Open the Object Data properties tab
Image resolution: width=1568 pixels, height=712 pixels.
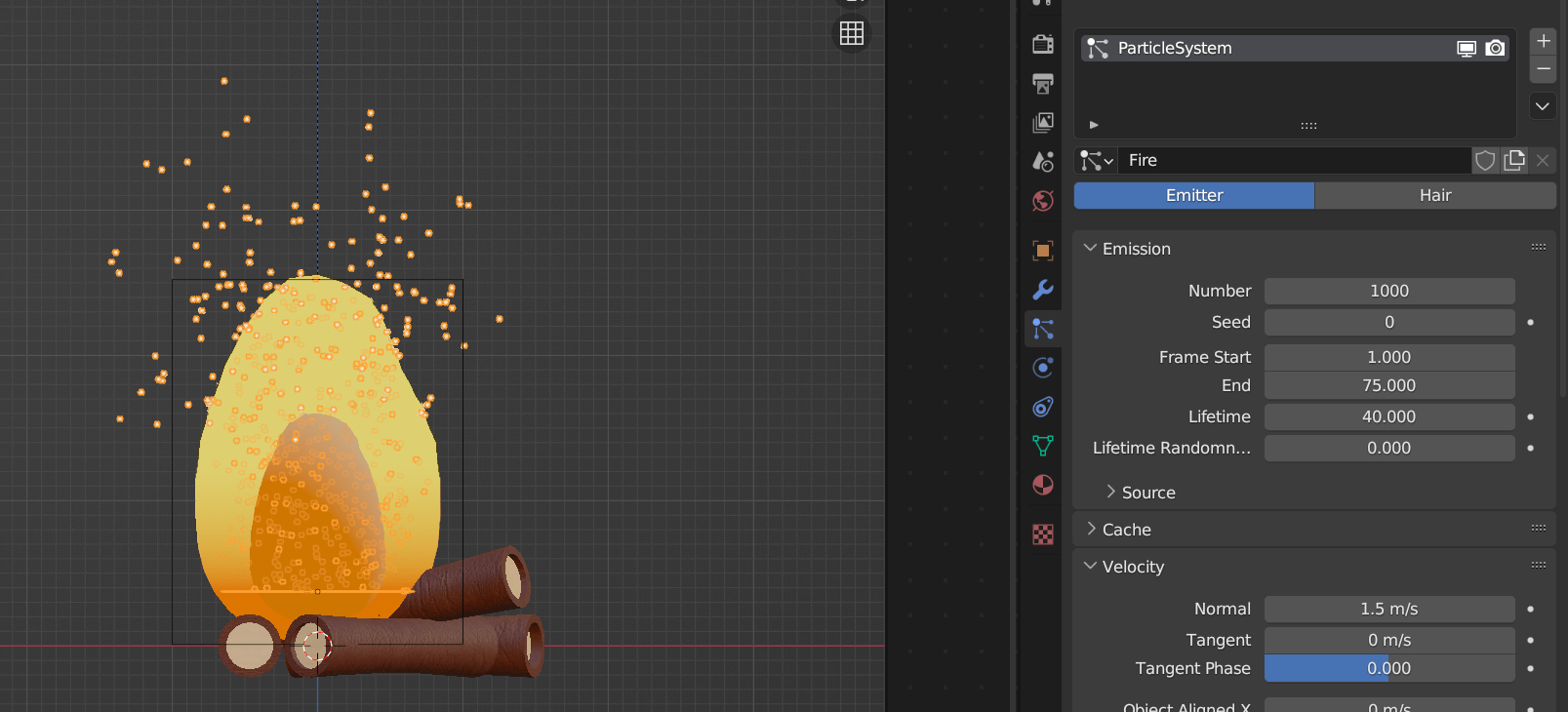pyautogui.click(x=1043, y=446)
